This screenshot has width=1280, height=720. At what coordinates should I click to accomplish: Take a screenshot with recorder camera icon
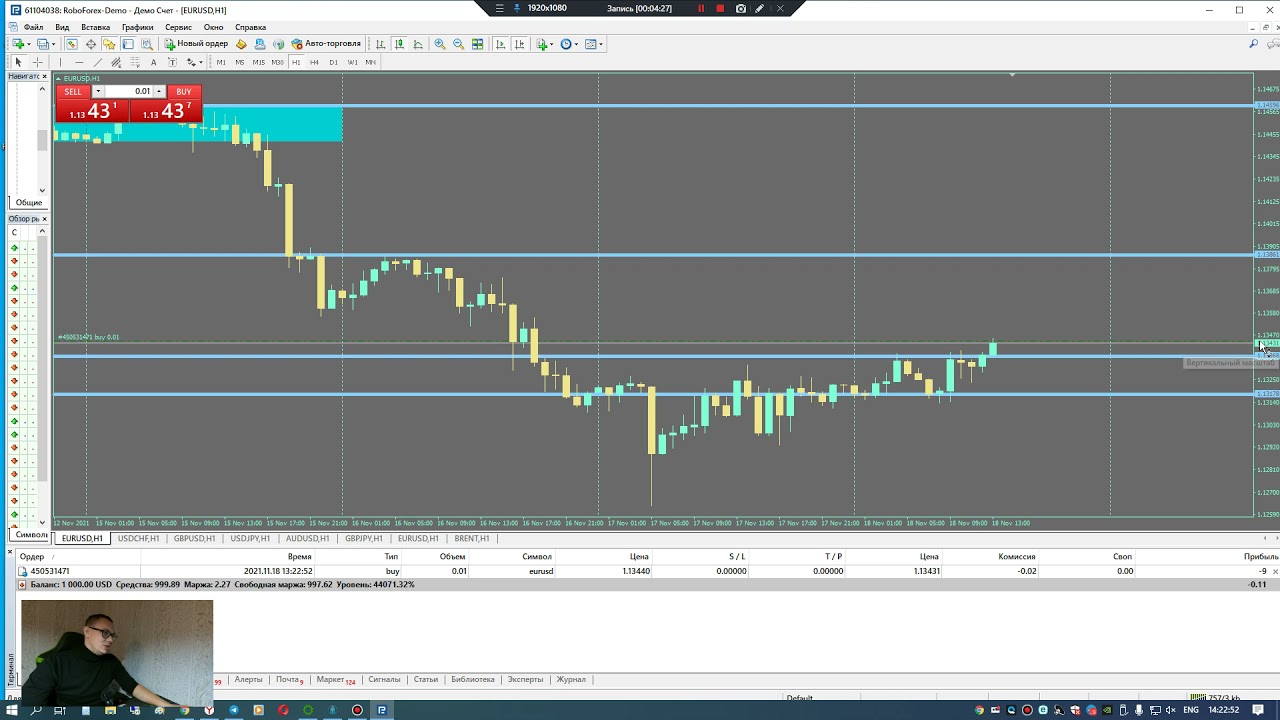click(740, 9)
